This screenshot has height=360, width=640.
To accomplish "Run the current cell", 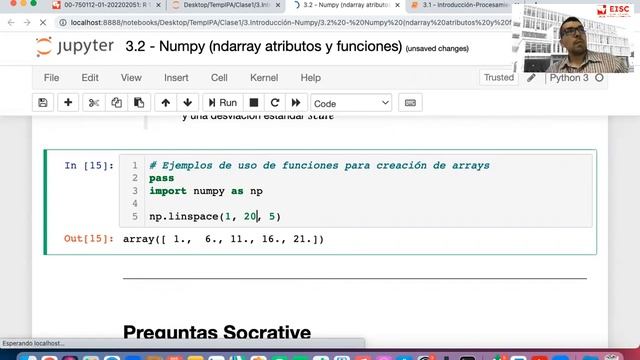I will click(x=223, y=102).
